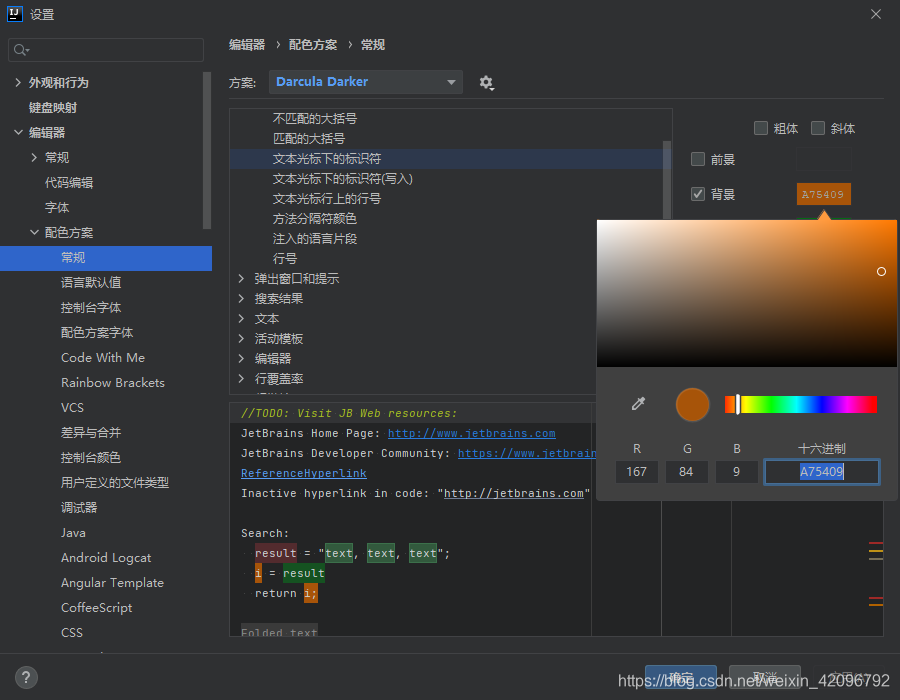Click the empty foreground color swatch
This screenshot has height=700, width=900.
[824, 159]
